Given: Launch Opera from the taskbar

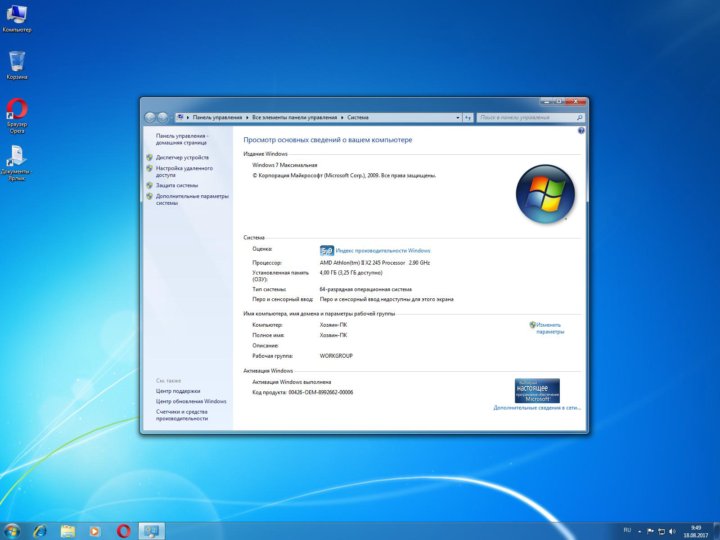Looking at the screenshot, I should click(123, 531).
